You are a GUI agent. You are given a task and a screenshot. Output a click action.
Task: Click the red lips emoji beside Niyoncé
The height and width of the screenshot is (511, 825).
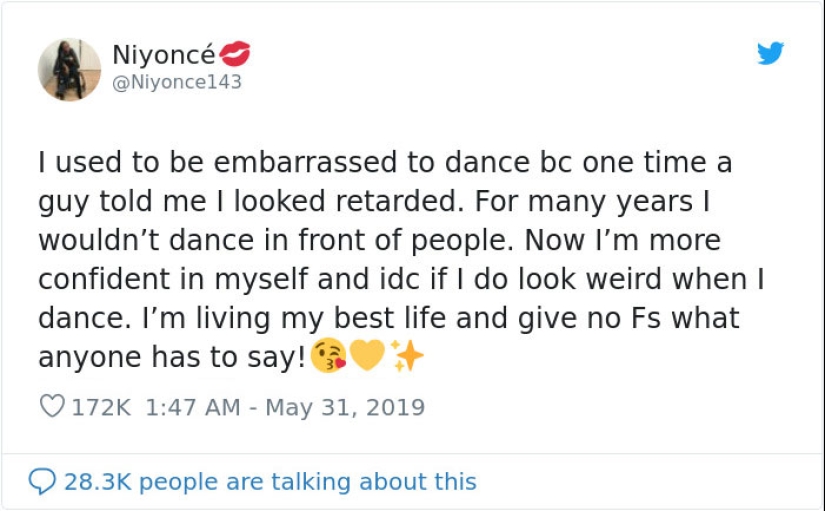tap(233, 53)
